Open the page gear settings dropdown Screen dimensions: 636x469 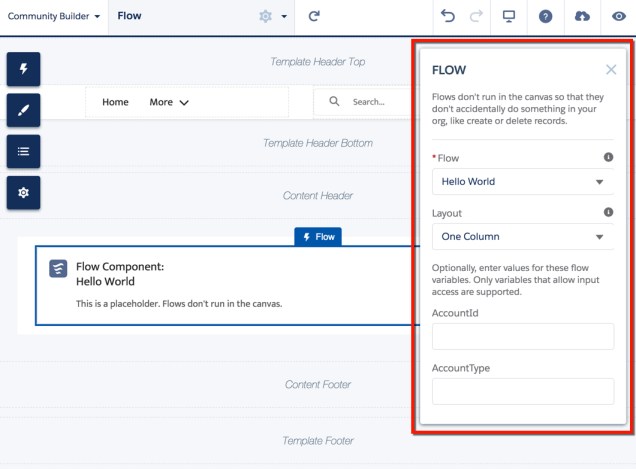[272, 17]
